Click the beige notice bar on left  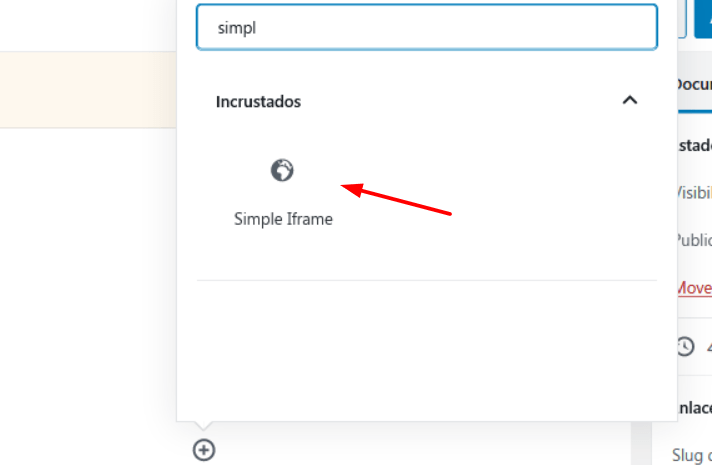click(88, 89)
